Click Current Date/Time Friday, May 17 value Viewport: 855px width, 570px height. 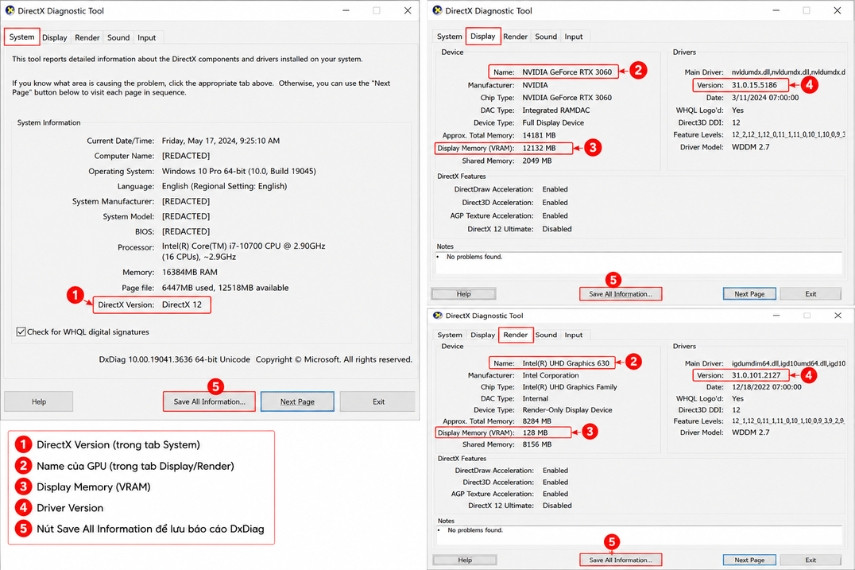point(221,140)
